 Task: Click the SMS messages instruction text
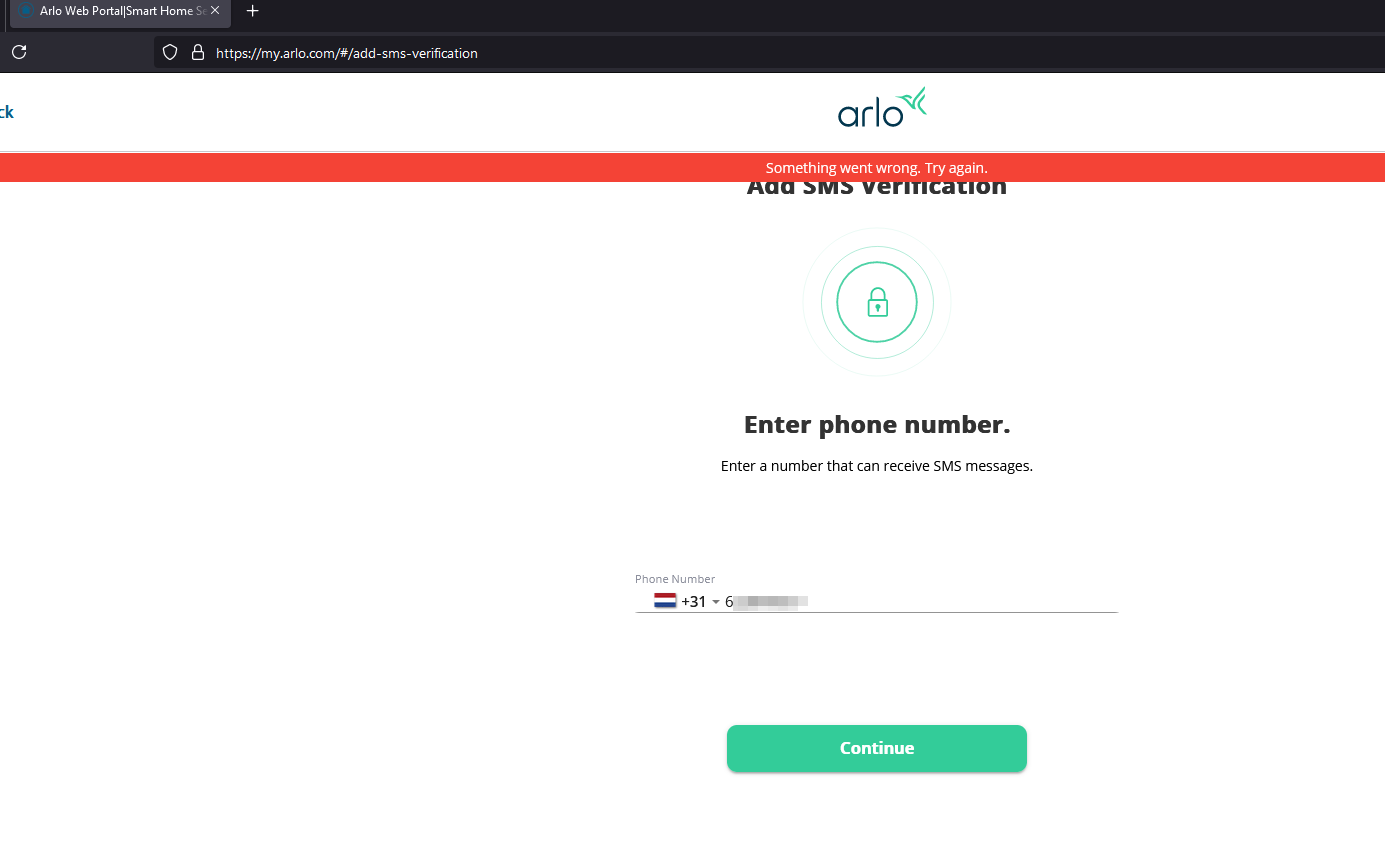click(877, 466)
